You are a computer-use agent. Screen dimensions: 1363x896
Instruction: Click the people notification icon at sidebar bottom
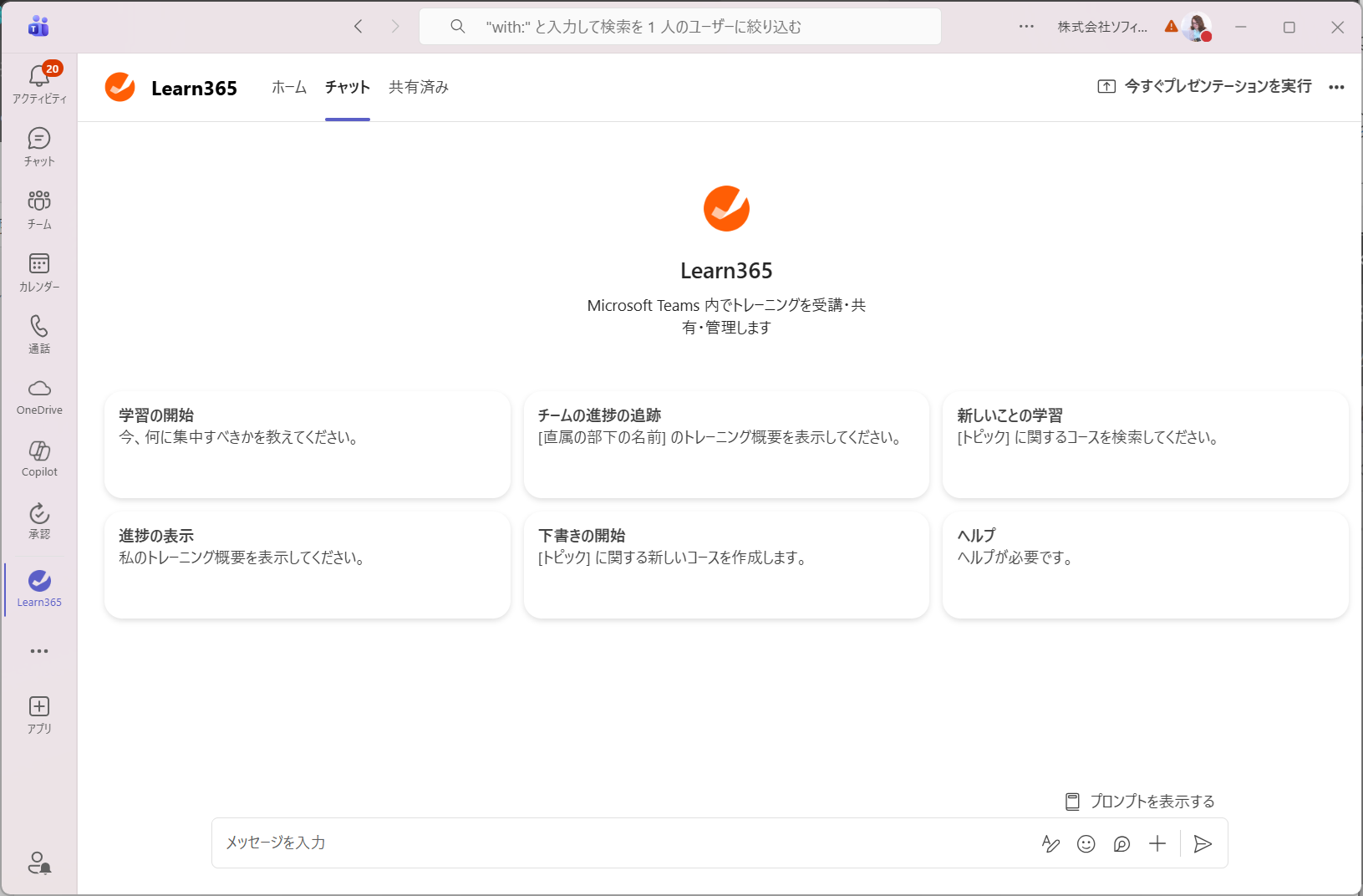point(39,863)
